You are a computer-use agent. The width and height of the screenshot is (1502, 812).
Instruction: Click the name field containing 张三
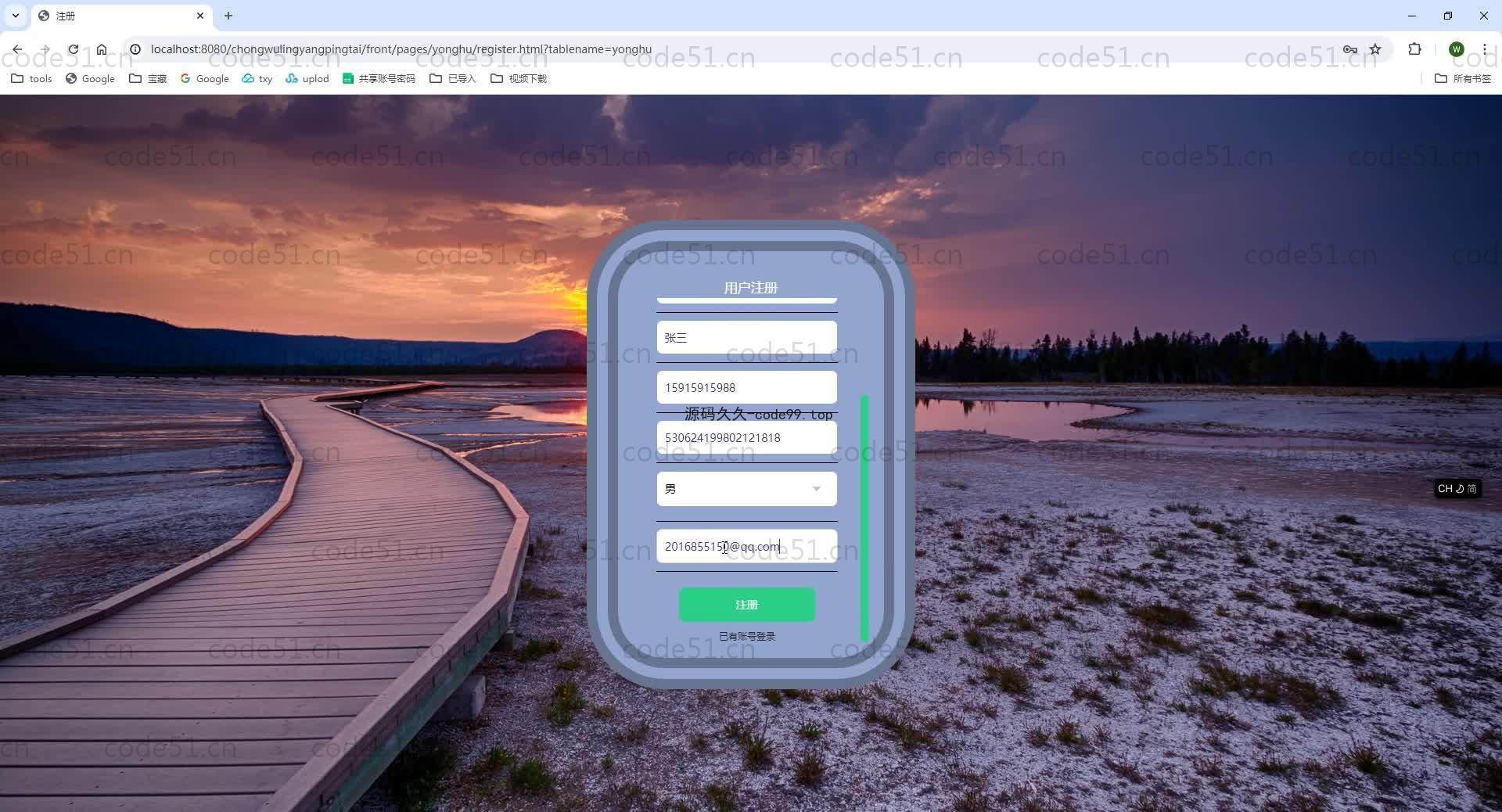tap(747, 337)
